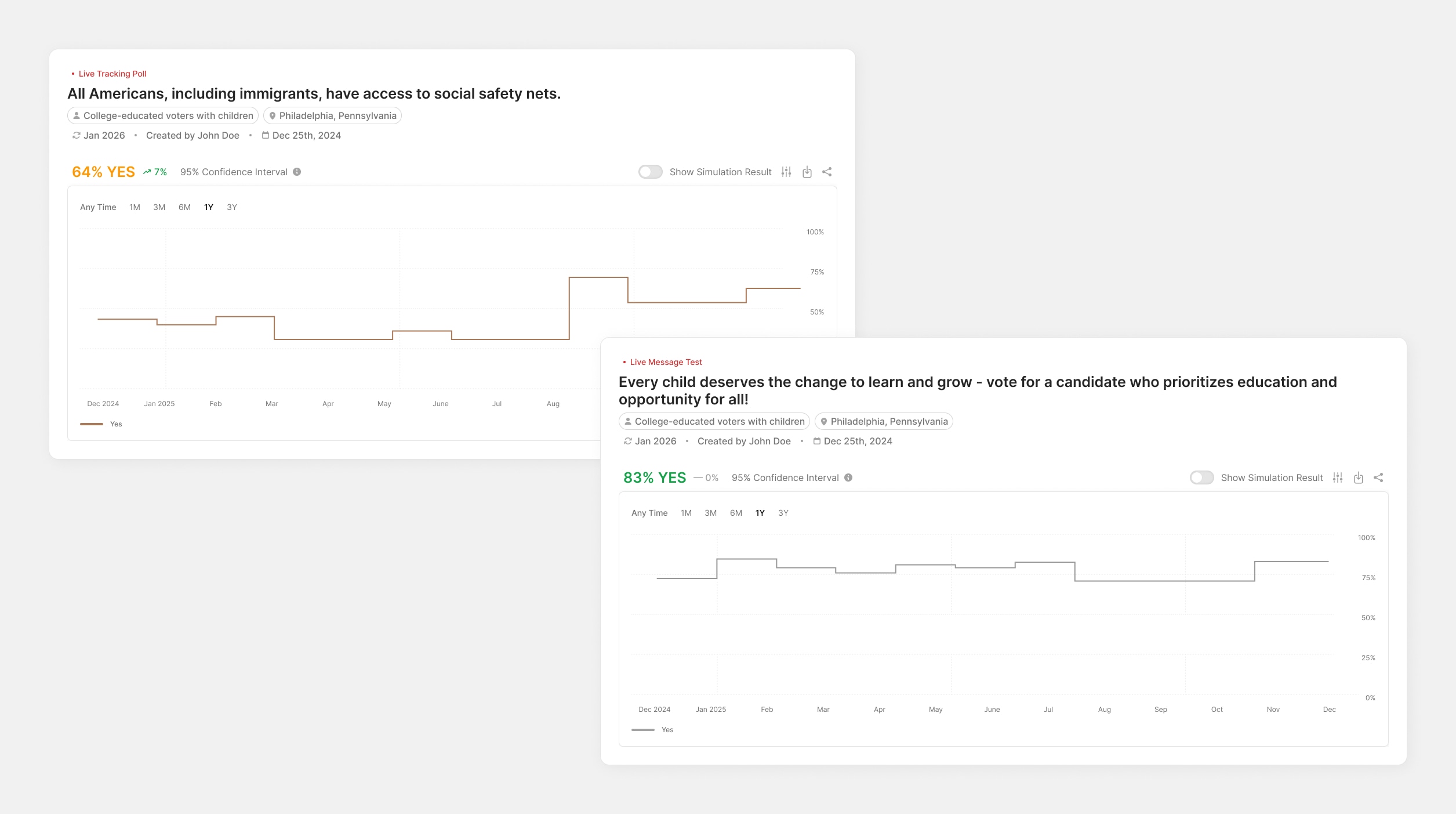Screen dimensions: 1456x814
Task: Open filter sliders icon in Message Test card
Action: coord(1338,477)
